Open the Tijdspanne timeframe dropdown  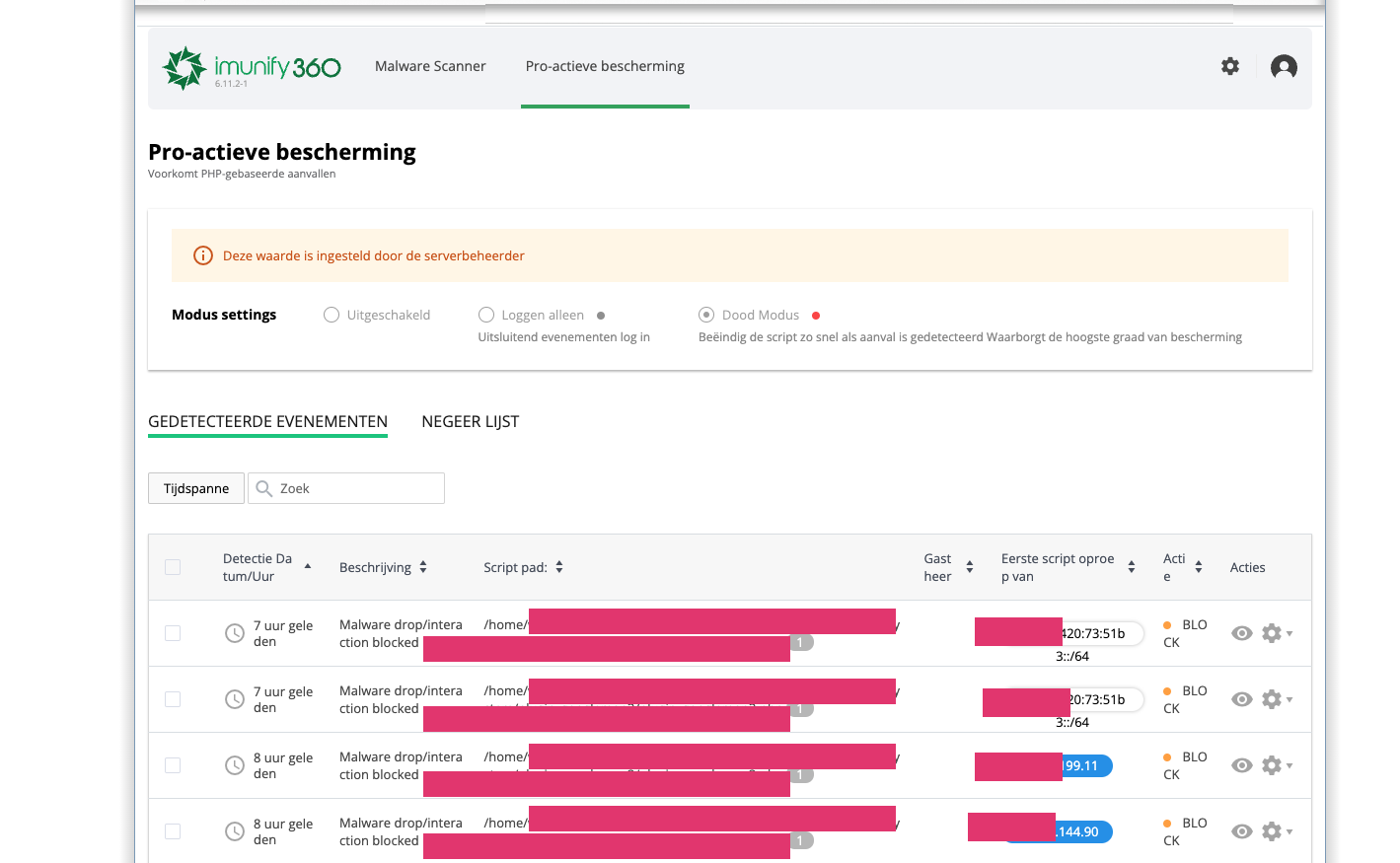tap(196, 488)
